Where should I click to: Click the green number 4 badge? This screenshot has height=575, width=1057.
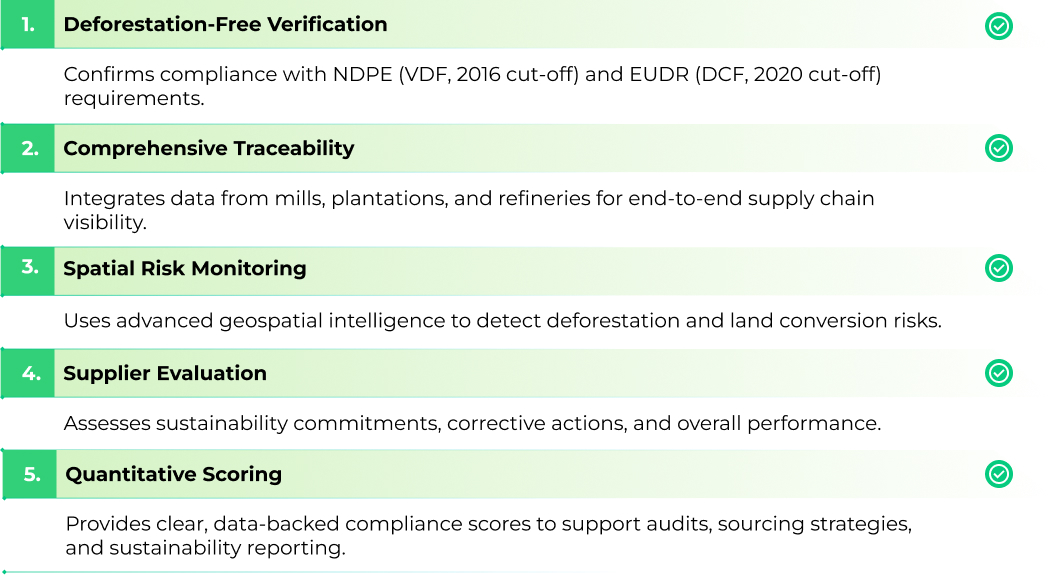click(29, 373)
